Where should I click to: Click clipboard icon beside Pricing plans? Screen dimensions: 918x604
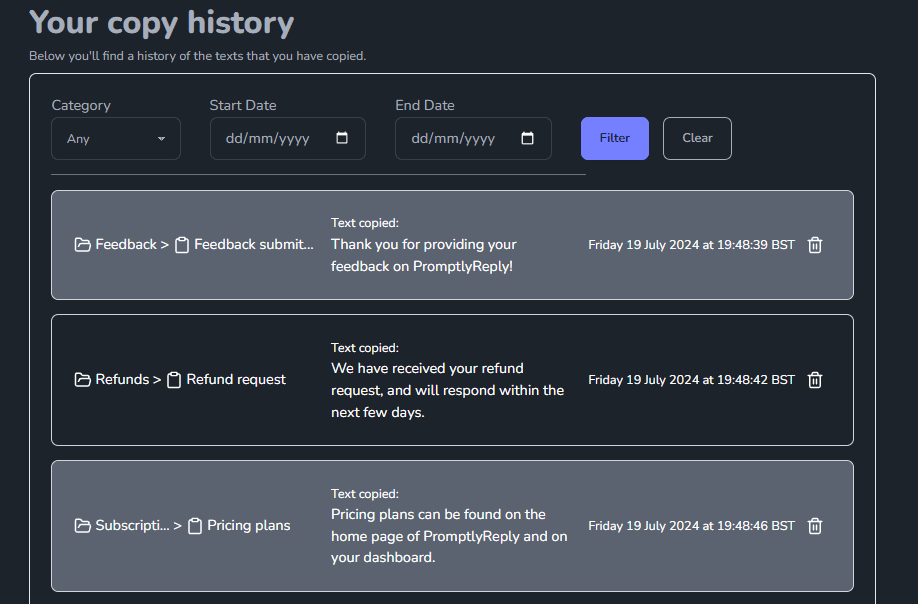tap(195, 526)
